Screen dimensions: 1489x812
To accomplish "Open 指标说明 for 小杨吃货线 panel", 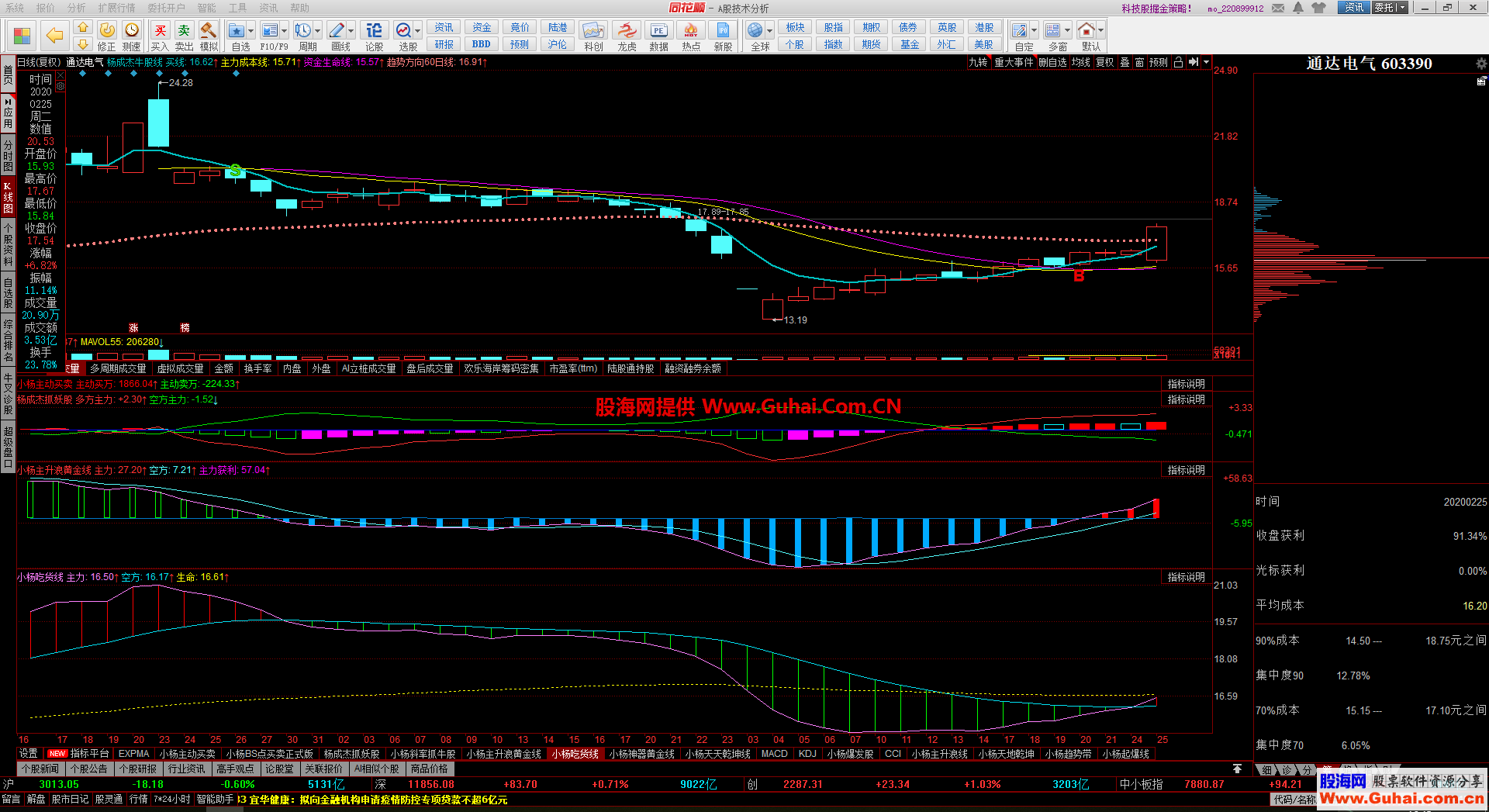I will coord(1187,577).
